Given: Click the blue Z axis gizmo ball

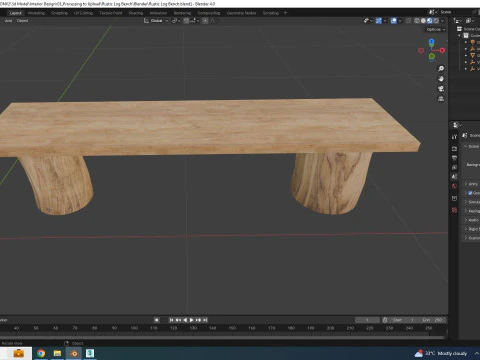Looking at the screenshot, I should coord(431,42).
